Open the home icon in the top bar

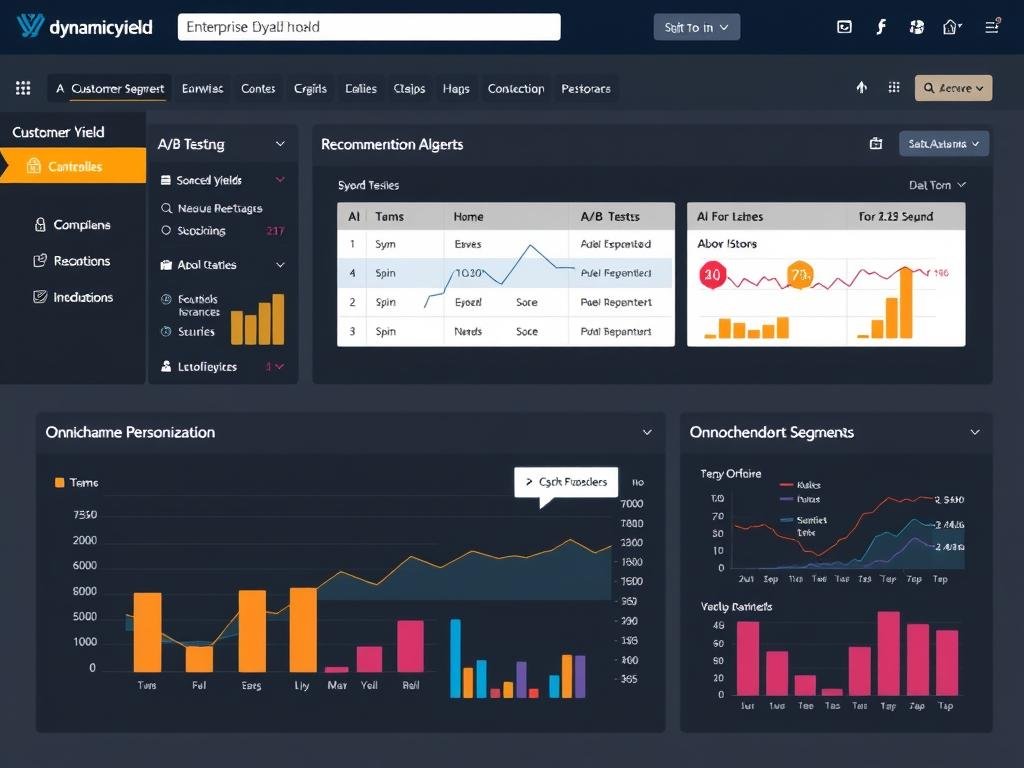point(952,26)
